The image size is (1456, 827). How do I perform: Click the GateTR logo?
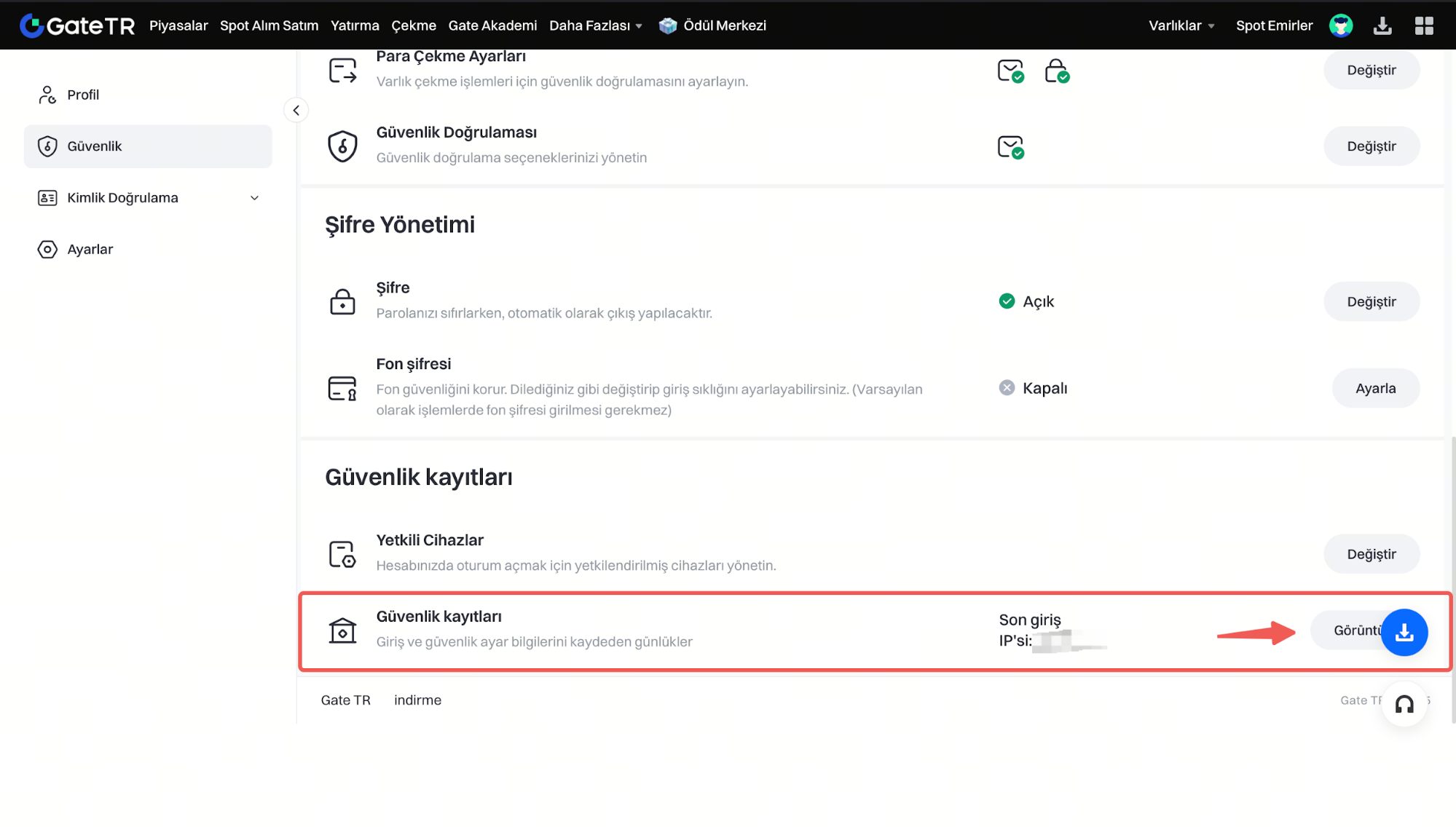tap(77, 25)
